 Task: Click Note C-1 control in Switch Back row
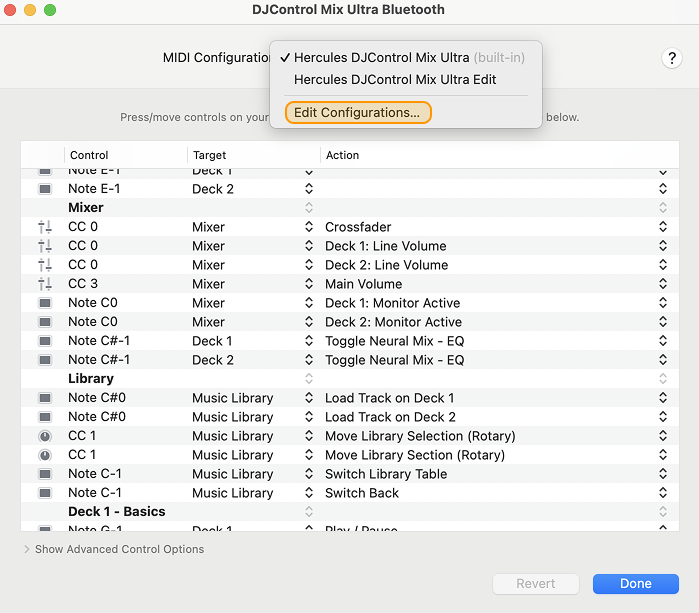click(x=95, y=493)
